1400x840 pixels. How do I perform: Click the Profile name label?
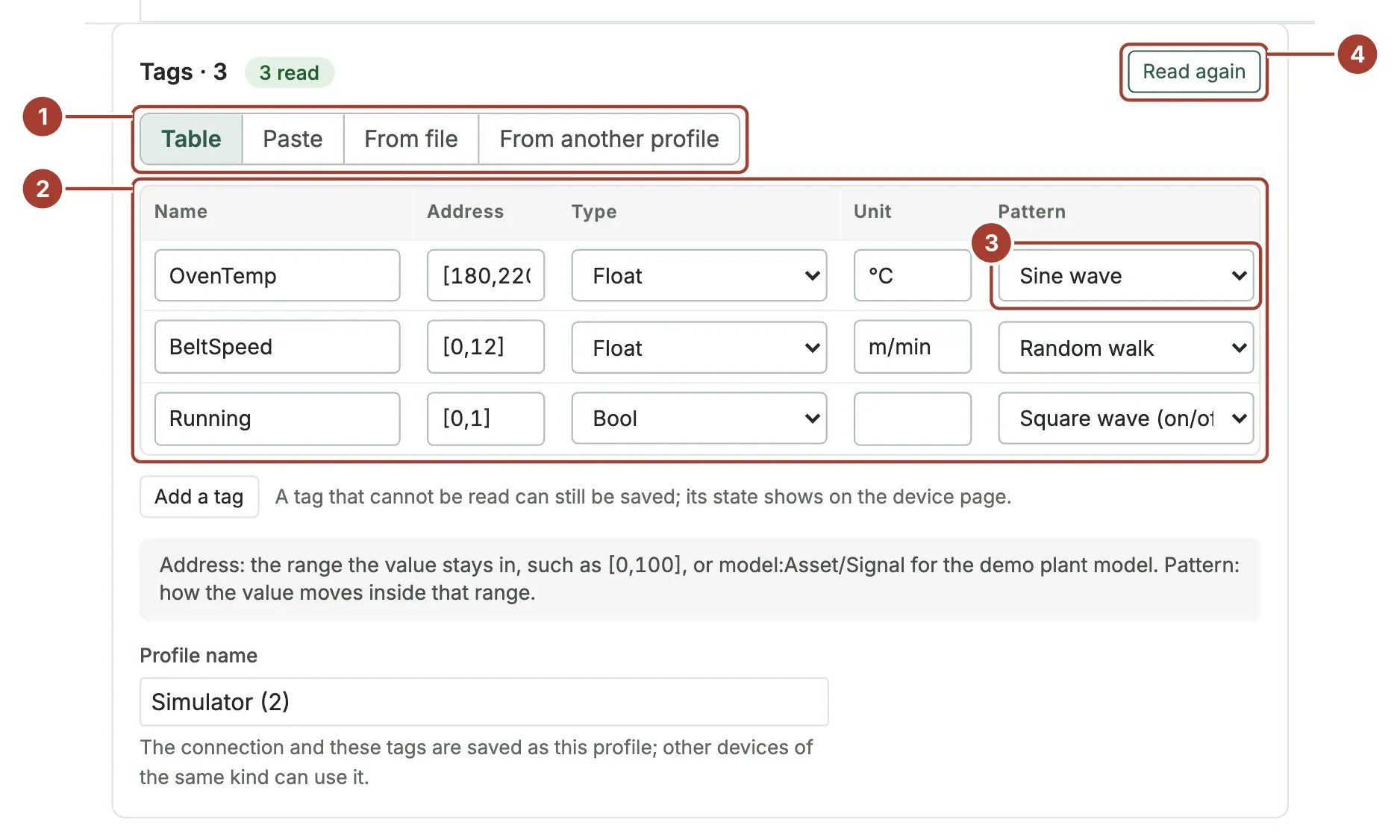click(x=199, y=656)
